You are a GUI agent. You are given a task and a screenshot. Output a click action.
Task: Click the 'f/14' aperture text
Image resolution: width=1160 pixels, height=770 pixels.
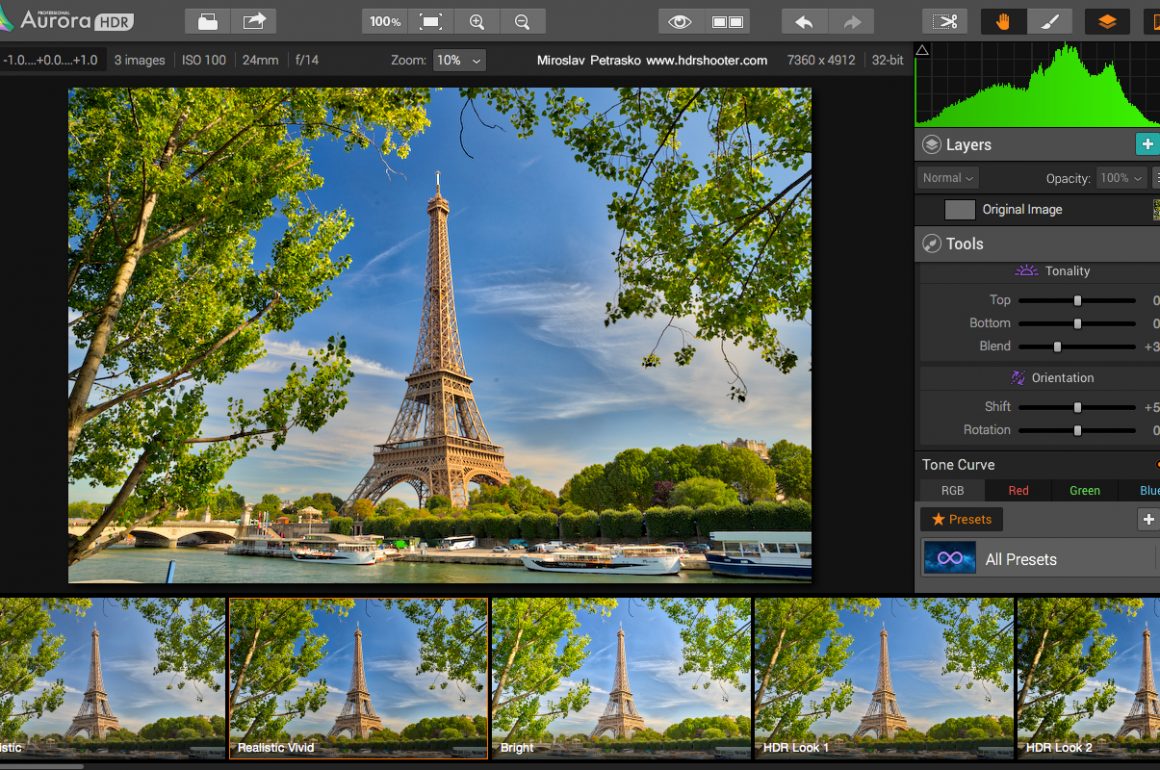[307, 60]
